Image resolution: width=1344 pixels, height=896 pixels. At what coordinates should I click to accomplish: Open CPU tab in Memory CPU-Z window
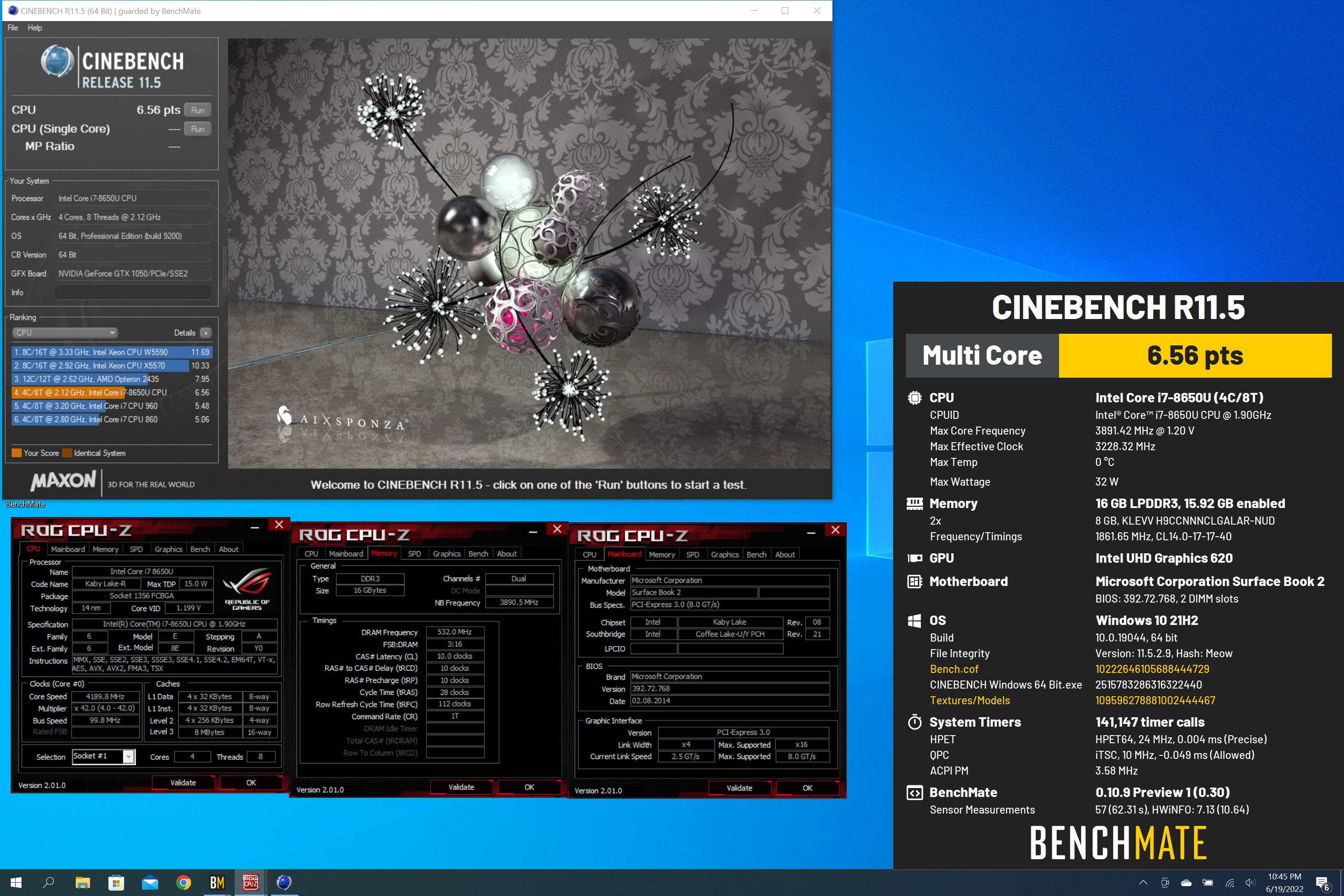click(311, 553)
